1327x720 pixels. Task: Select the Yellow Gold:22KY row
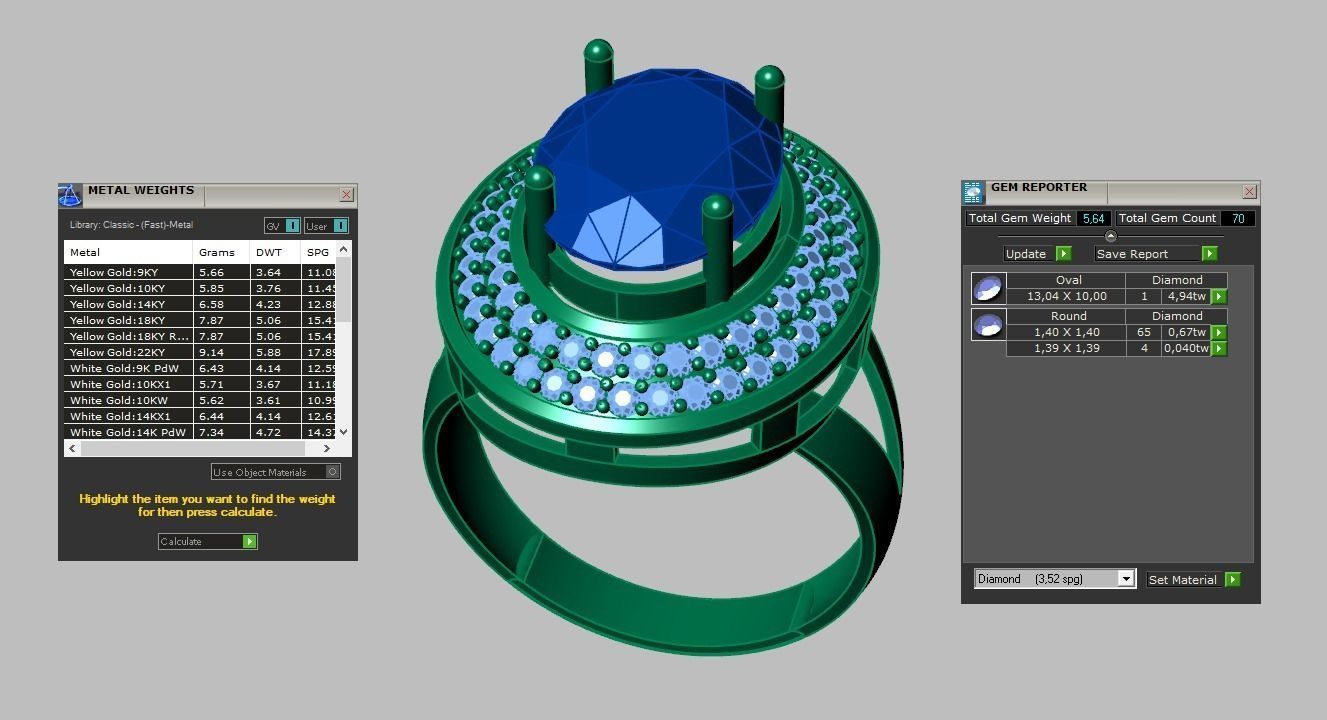pos(200,352)
